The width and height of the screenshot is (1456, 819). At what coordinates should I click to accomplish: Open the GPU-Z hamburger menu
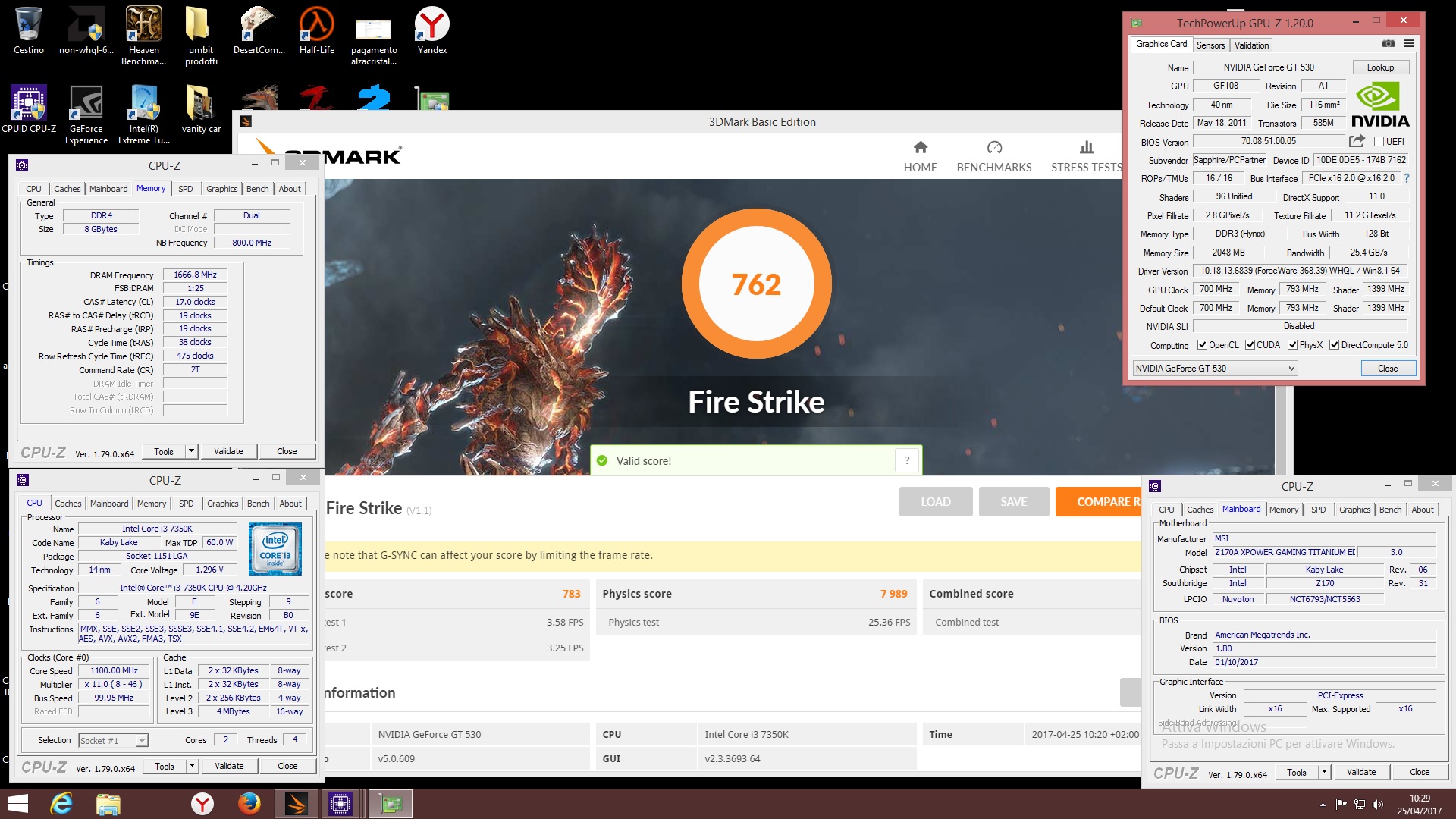[1409, 44]
